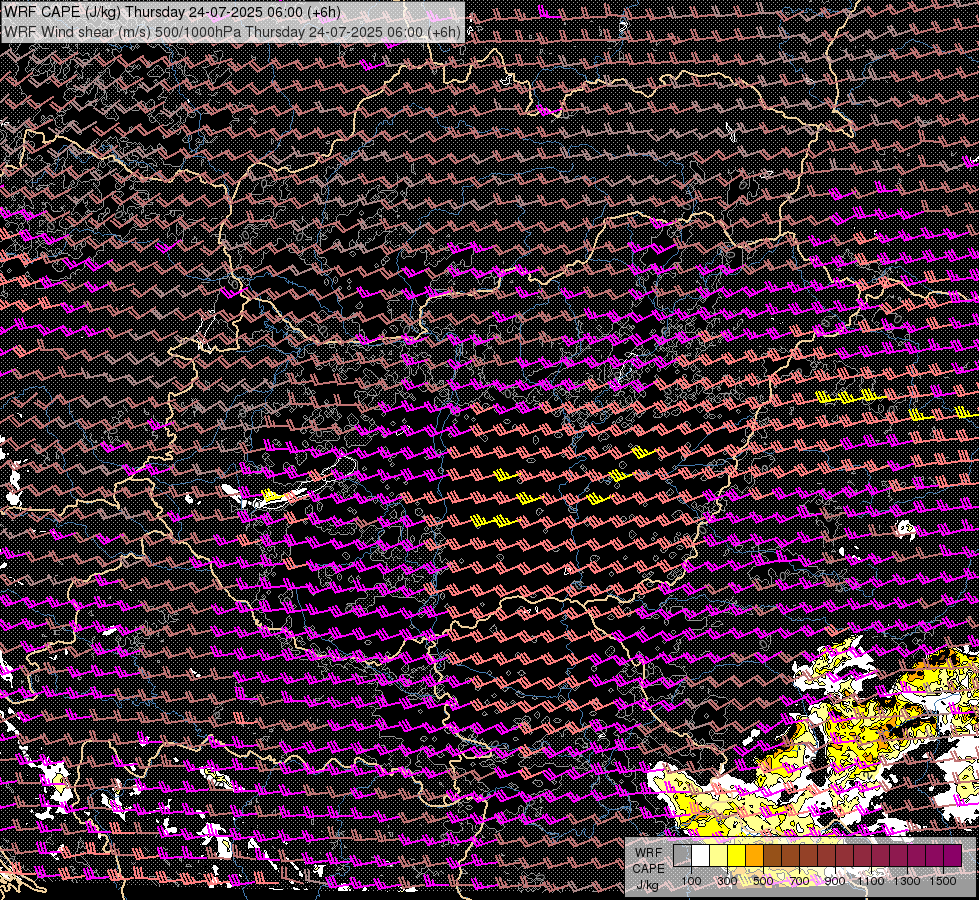Select the gray legend swatch below 100
The width and height of the screenshot is (979, 900).
(x=682, y=855)
